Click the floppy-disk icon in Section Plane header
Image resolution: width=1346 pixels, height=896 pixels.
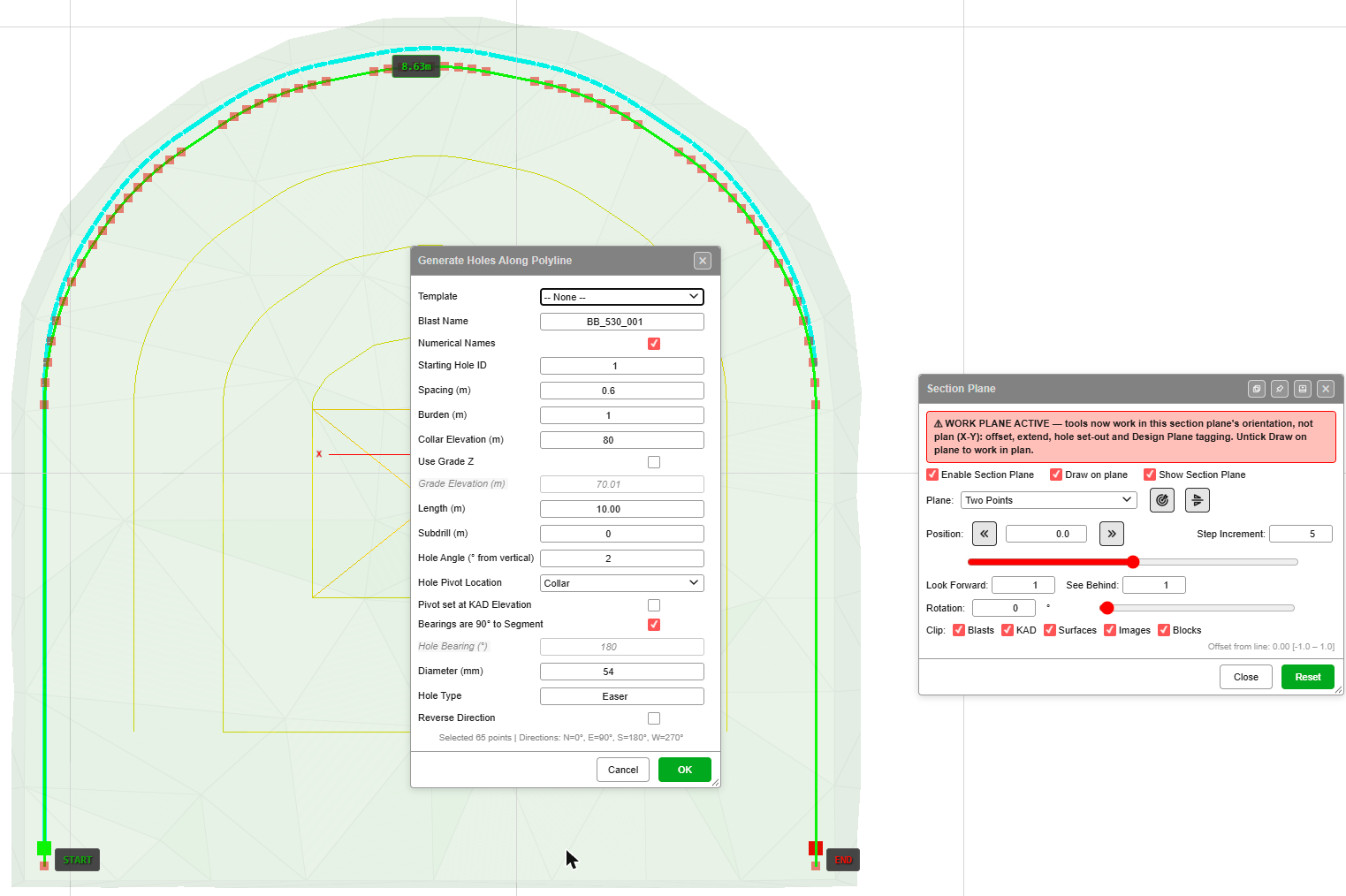tap(1303, 388)
